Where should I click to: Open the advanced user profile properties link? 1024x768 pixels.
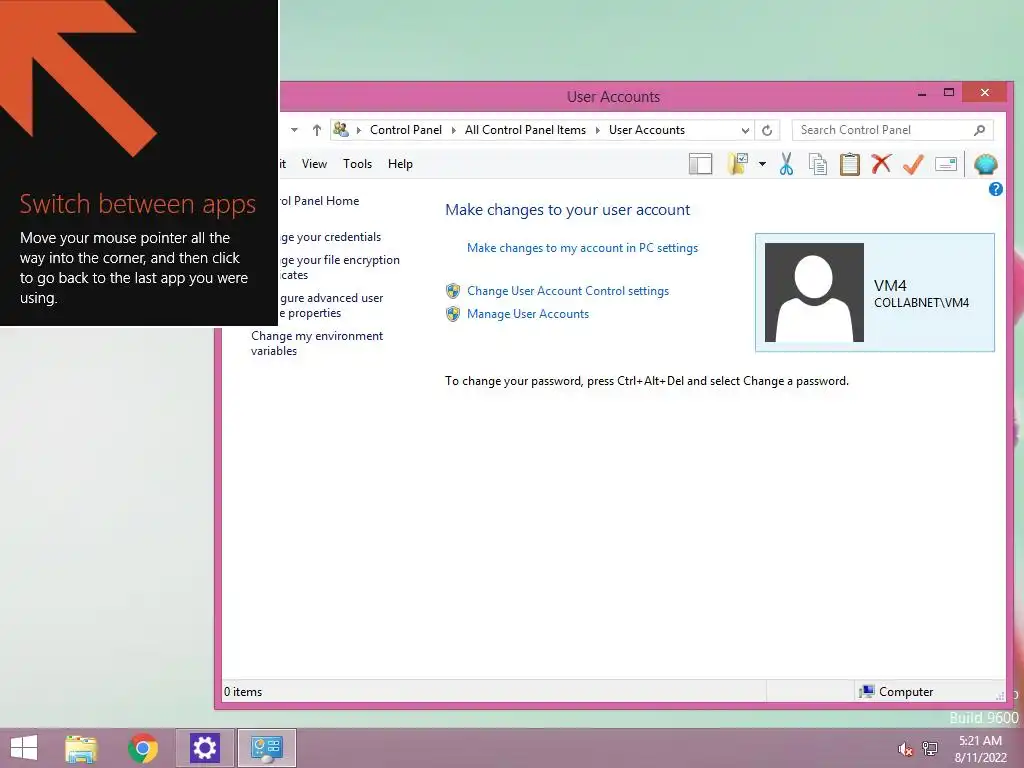click(331, 305)
